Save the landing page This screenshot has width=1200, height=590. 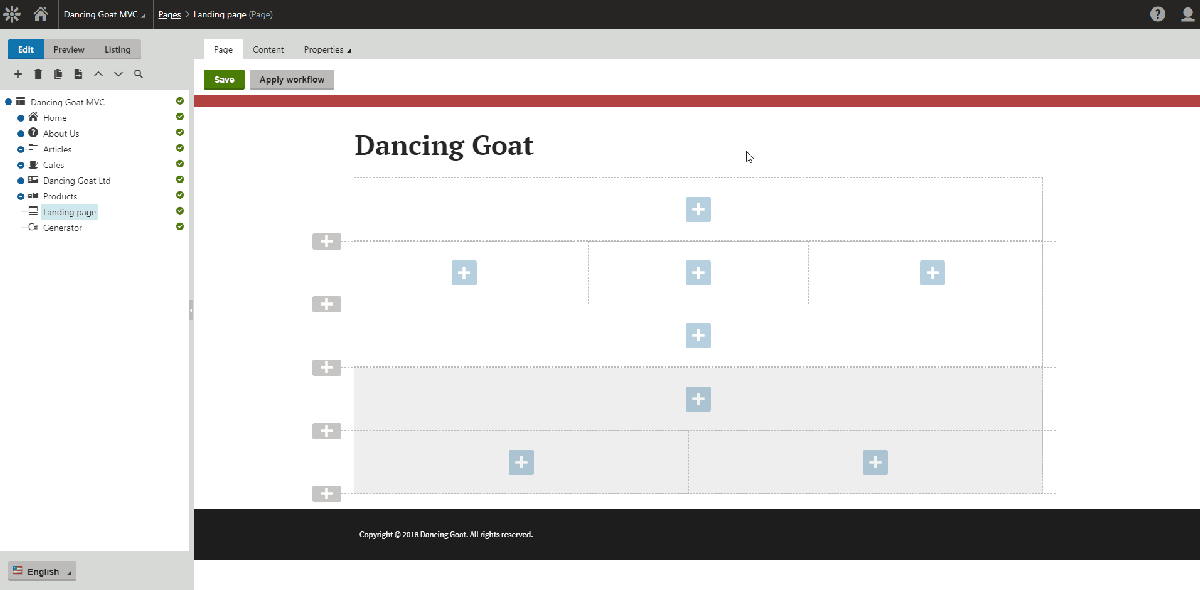pyautogui.click(x=223, y=79)
